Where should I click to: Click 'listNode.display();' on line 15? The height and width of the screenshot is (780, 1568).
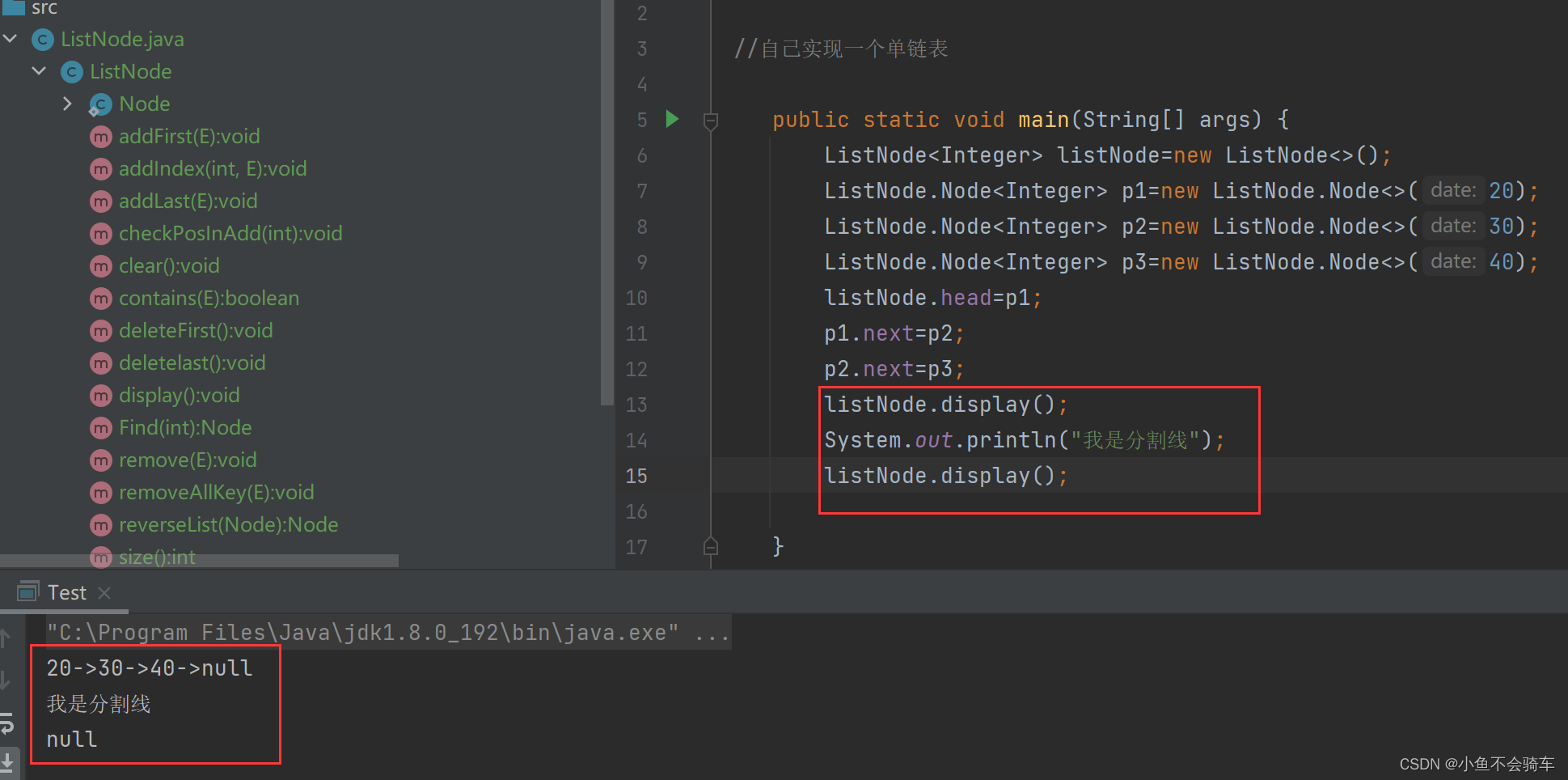coord(946,476)
